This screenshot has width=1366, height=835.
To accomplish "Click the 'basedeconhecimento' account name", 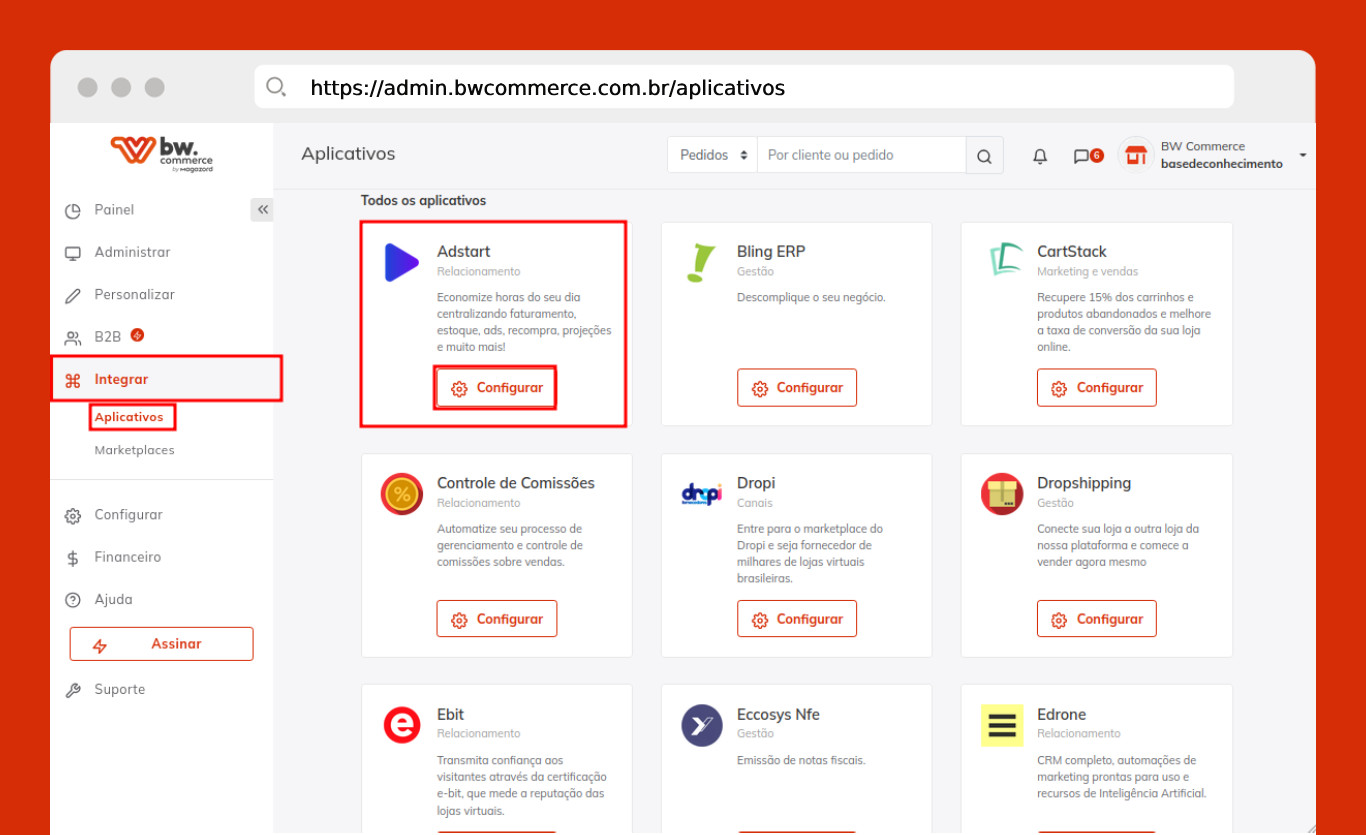I will pyautogui.click(x=1221, y=164).
